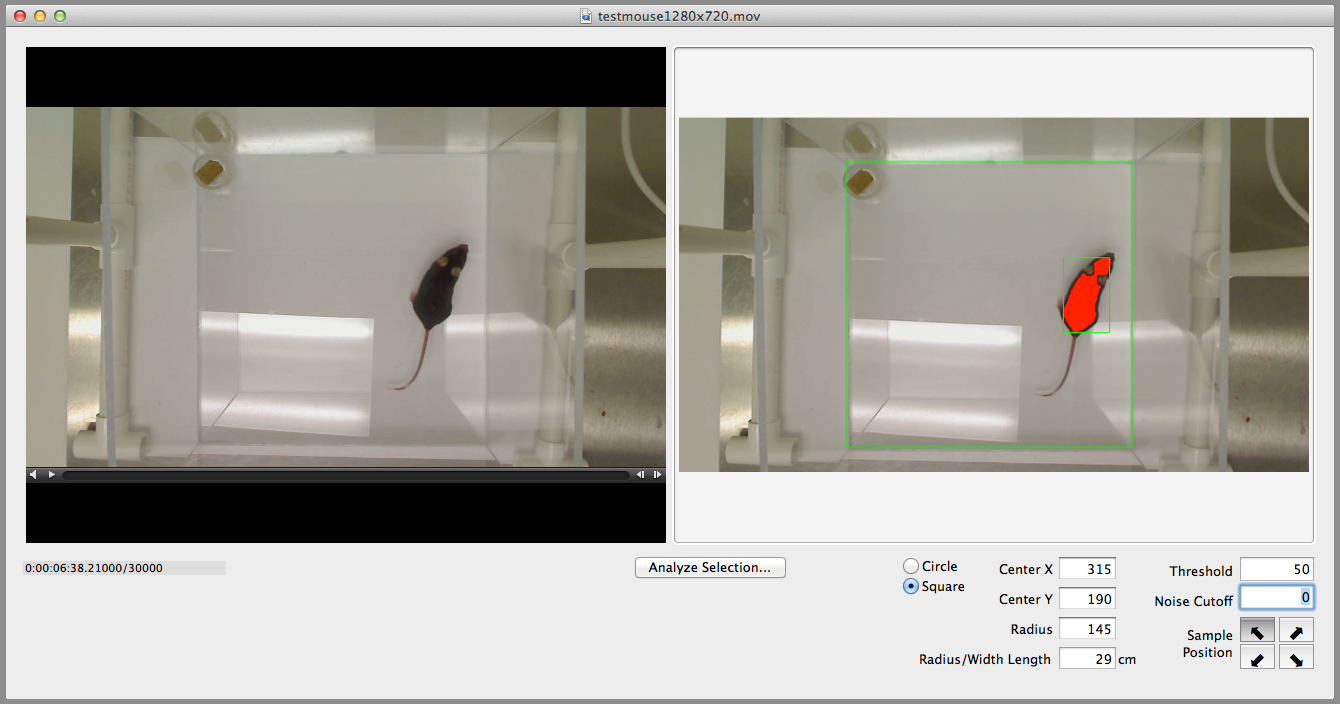Set sample position to top-right arrow
The image size is (1340, 704).
point(1296,630)
